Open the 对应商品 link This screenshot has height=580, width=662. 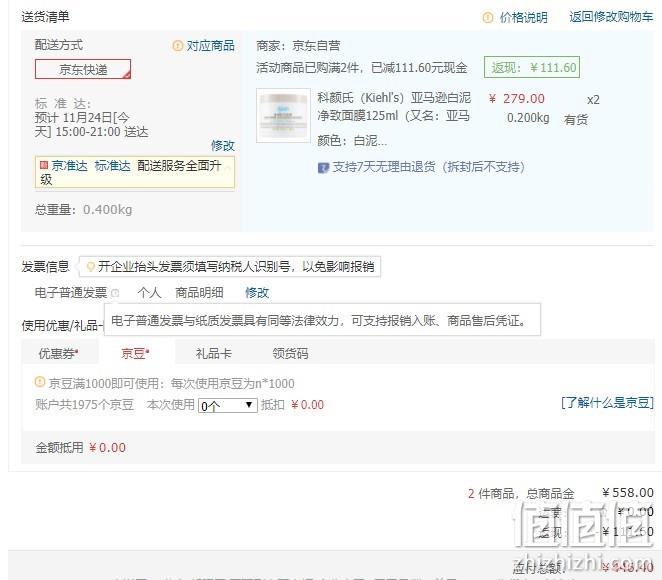pos(211,46)
